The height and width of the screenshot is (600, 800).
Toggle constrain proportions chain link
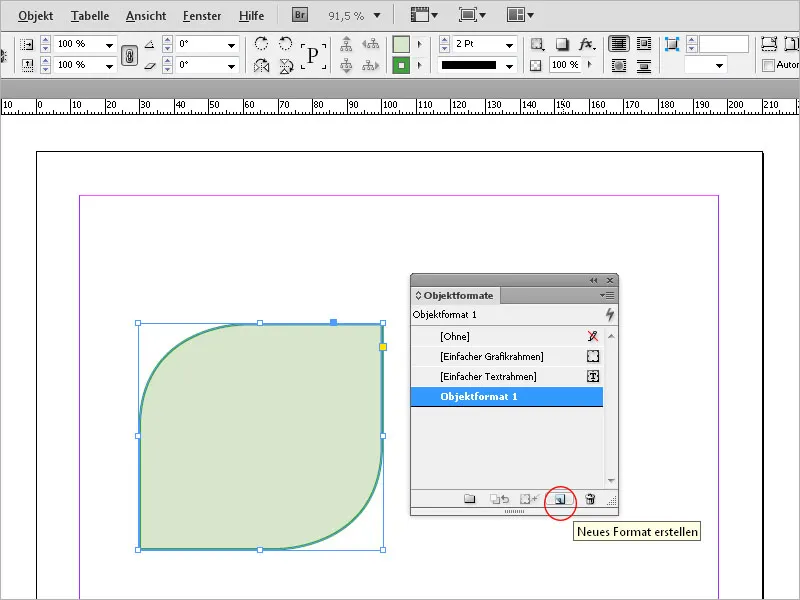tap(130, 55)
